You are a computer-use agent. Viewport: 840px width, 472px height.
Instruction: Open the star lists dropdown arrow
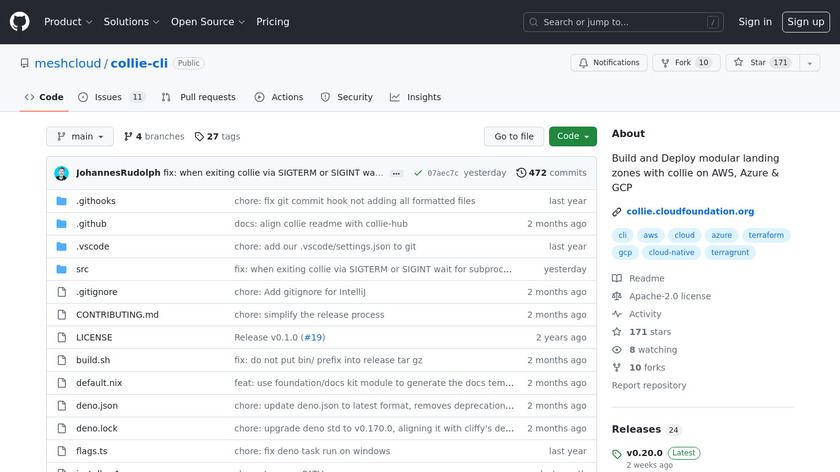810,63
